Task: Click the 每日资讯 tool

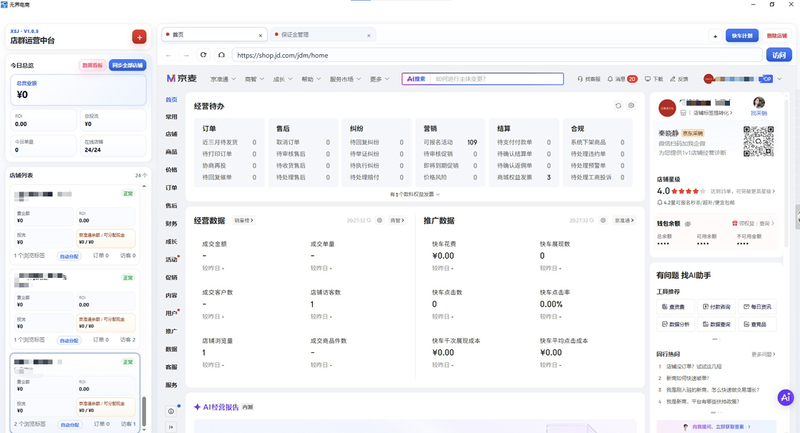Action: point(757,307)
